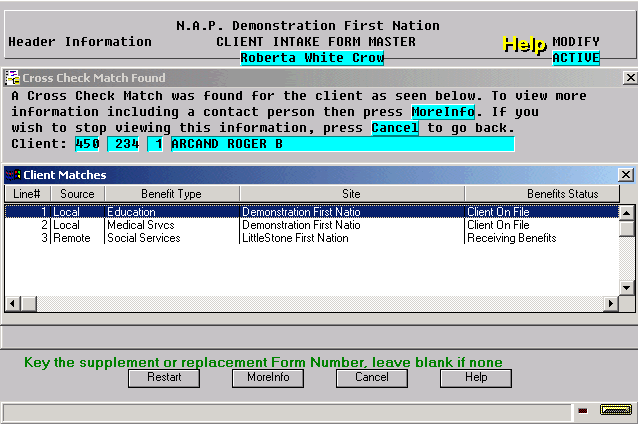Click the Restart button
The height and width of the screenshot is (424, 638).
(x=164, y=378)
